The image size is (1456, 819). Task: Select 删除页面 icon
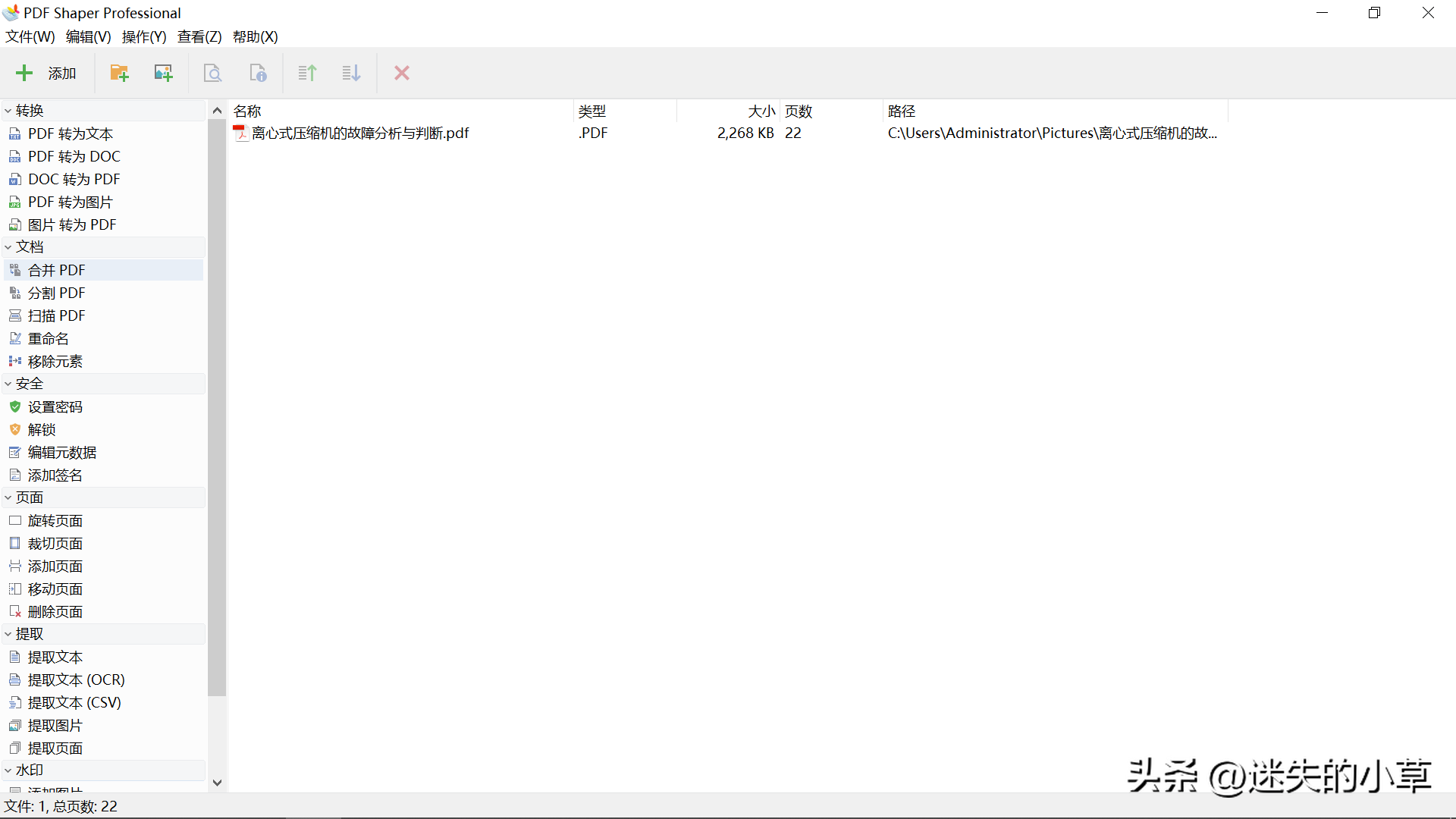(14, 611)
